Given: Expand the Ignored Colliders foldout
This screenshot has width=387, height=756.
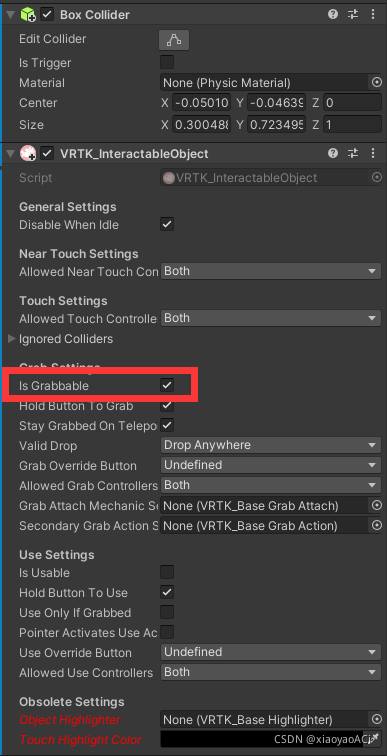Looking at the screenshot, I should (x=12, y=339).
